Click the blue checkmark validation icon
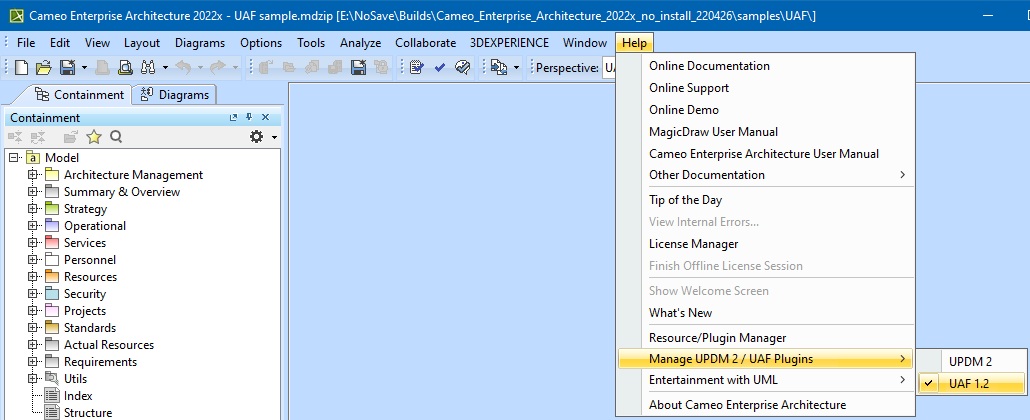This screenshot has height=420, width=1030. [439, 67]
